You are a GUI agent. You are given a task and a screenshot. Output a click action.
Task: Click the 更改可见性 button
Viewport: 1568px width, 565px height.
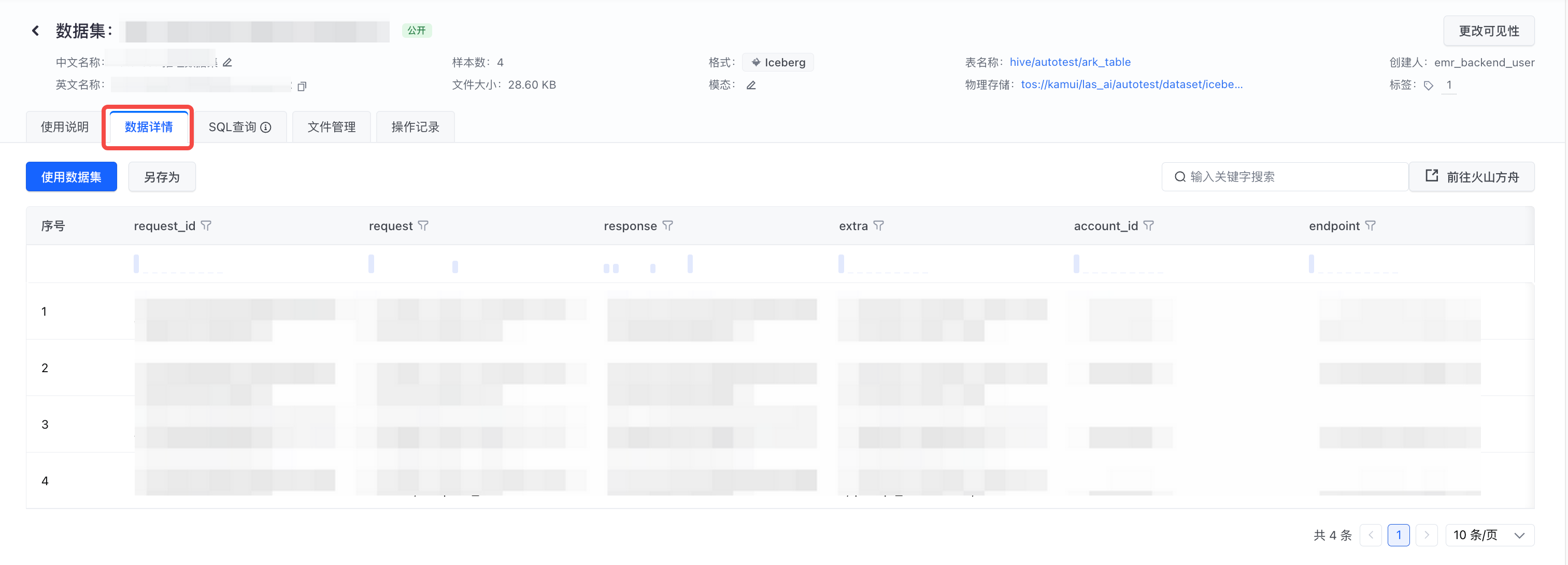1488,31
